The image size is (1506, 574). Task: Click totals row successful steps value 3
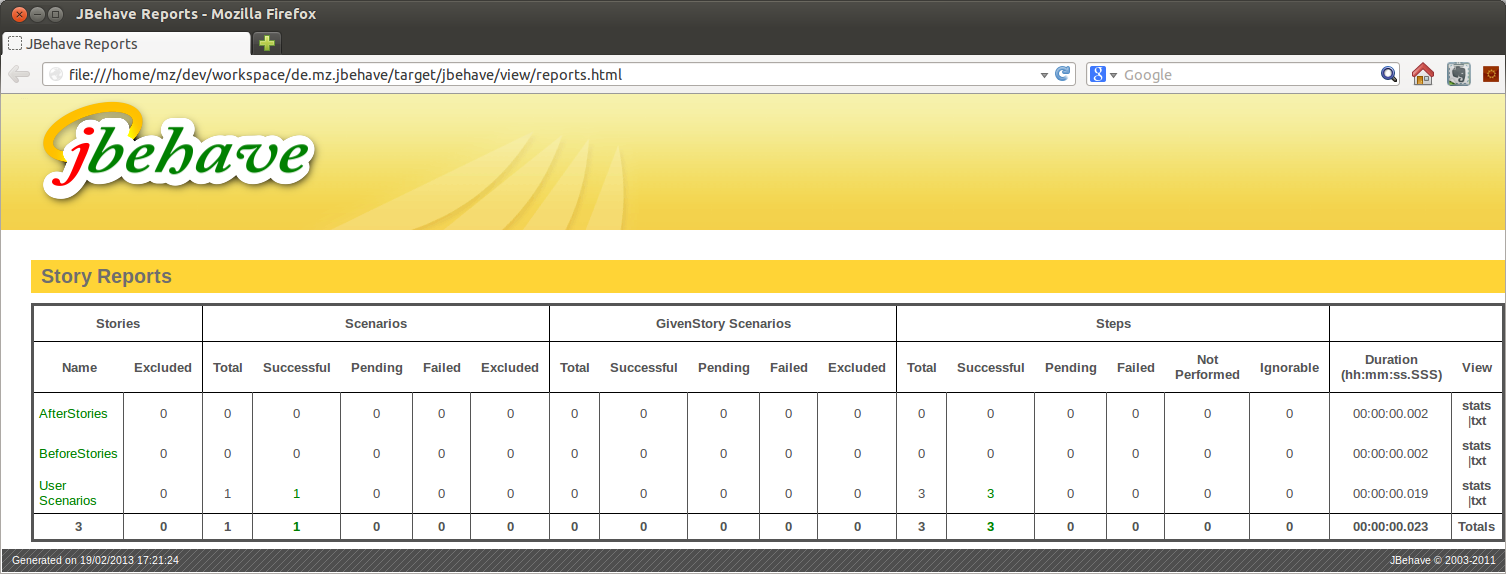point(990,526)
